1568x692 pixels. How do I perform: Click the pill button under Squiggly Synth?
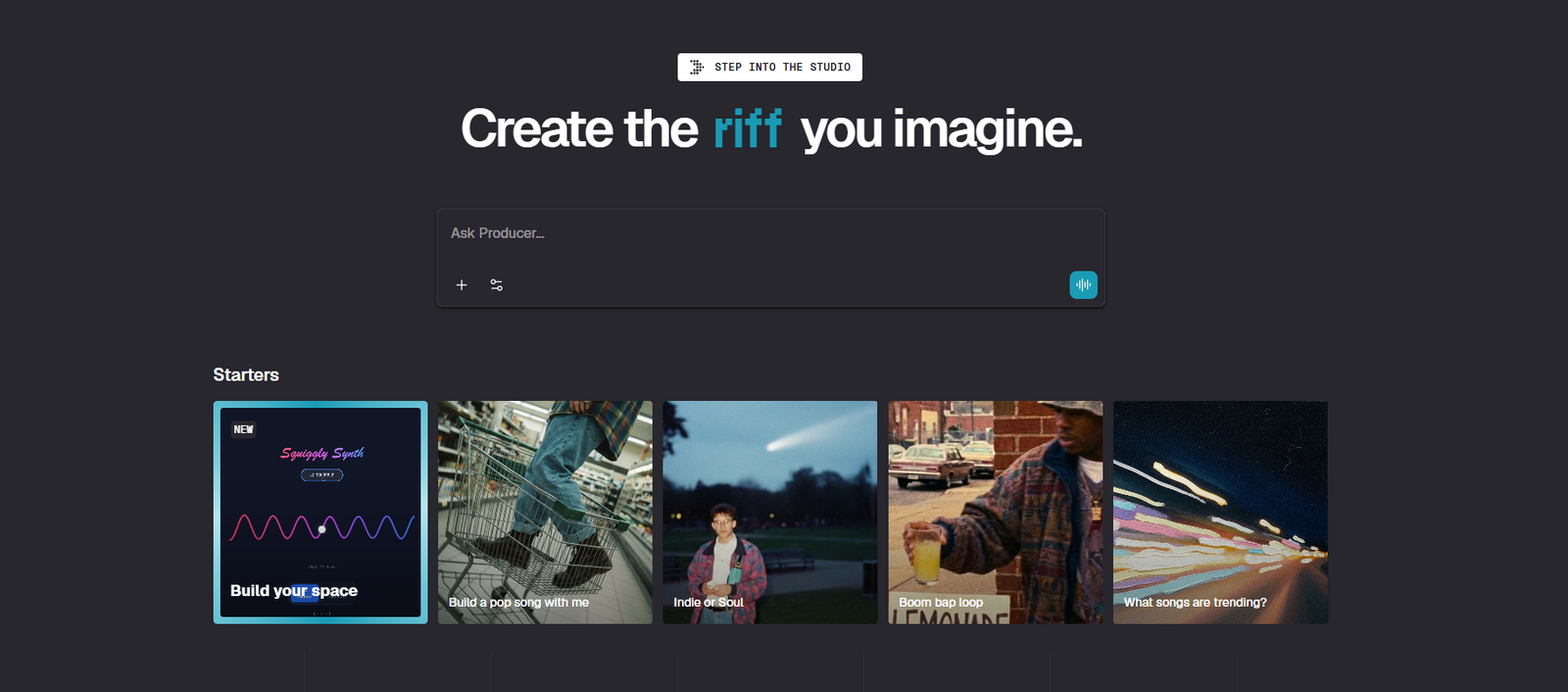321,474
